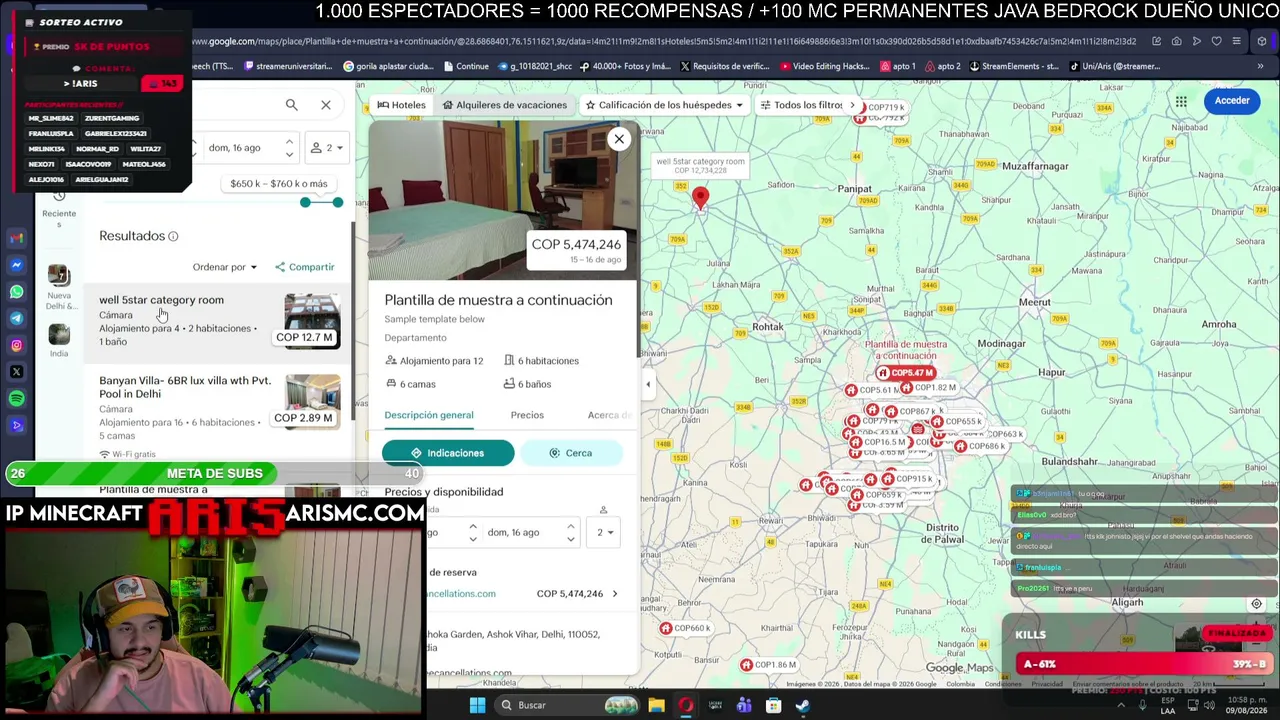Screen dimensions: 1280x720
Task: Close the place details card
Action: point(619,139)
